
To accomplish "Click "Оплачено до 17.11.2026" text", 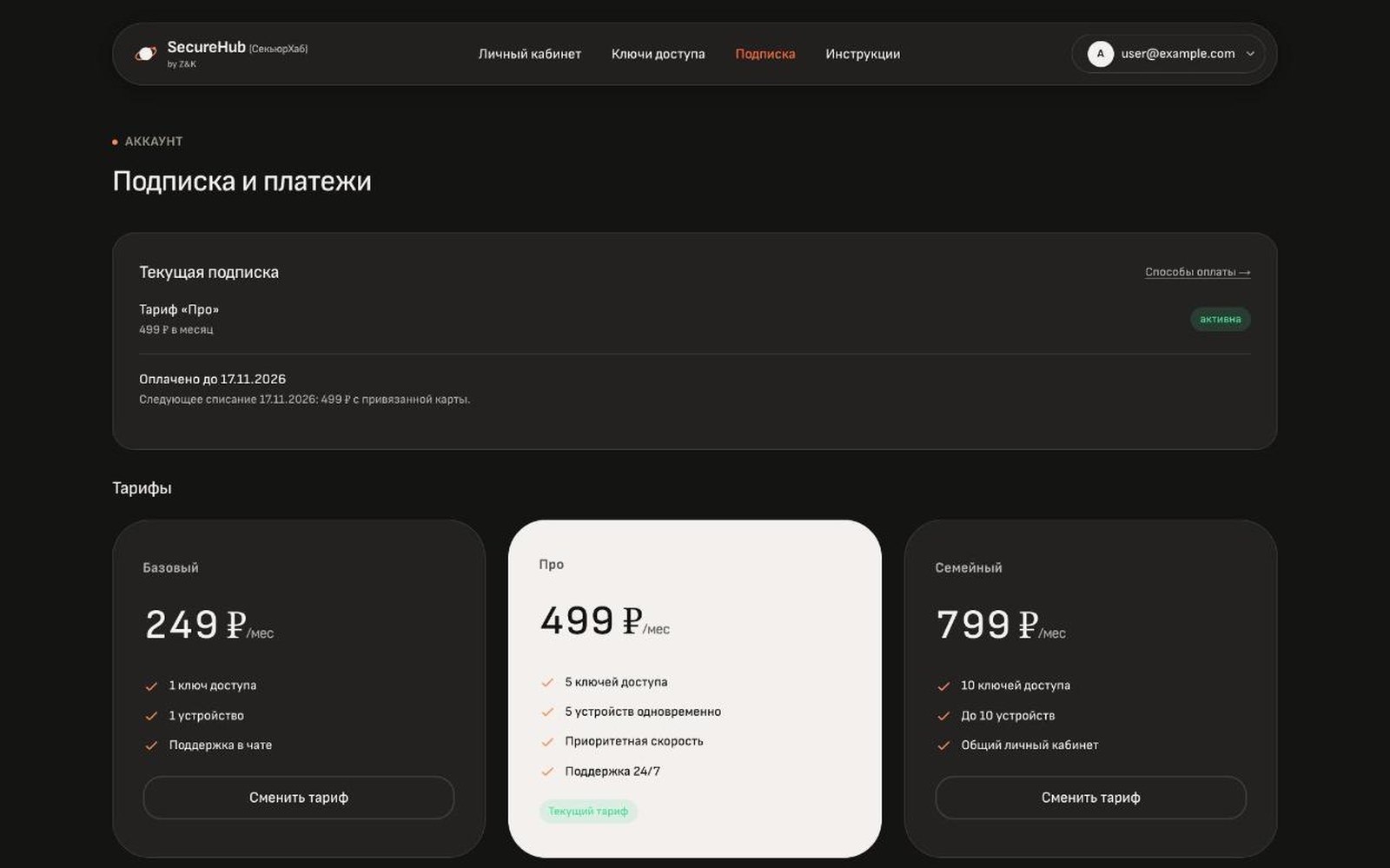I will click(x=212, y=379).
